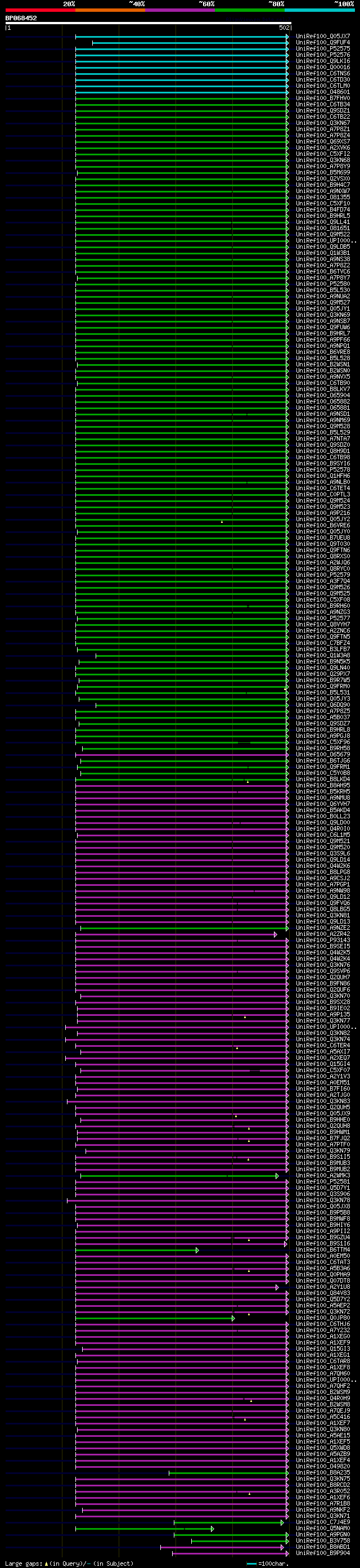Select hit UniRef100_B9HRL5
The height and width of the screenshot is (1568, 360).
point(323,216)
